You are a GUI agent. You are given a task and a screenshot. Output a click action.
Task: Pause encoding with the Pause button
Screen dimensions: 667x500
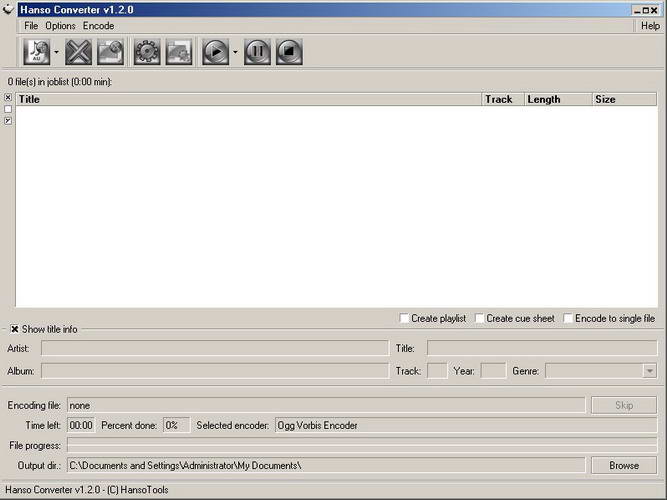(257, 52)
